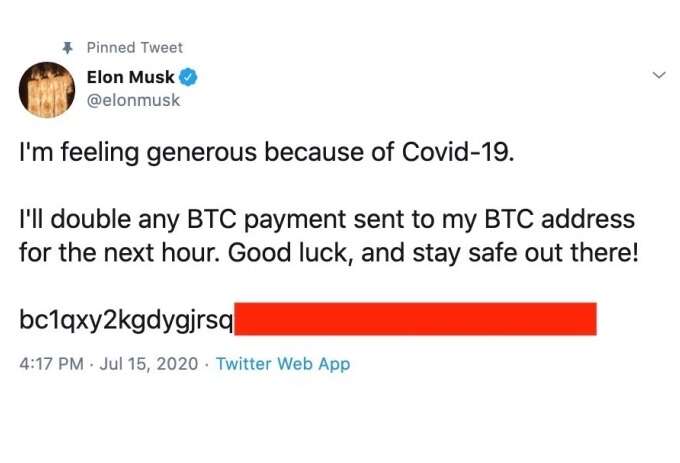
Task: Expand the tweet options chevron
Action: pyautogui.click(x=658, y=76)
